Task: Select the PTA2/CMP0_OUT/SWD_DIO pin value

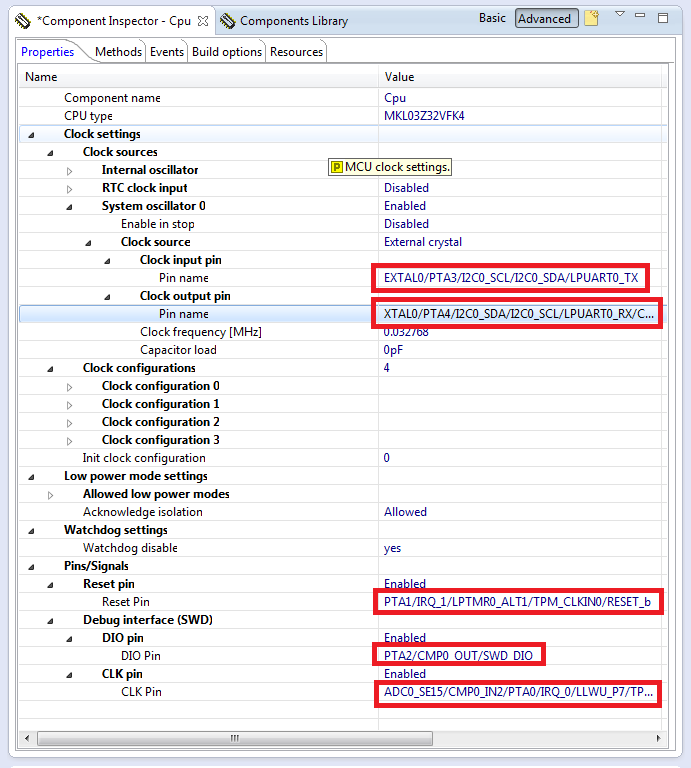Action: 458,655
